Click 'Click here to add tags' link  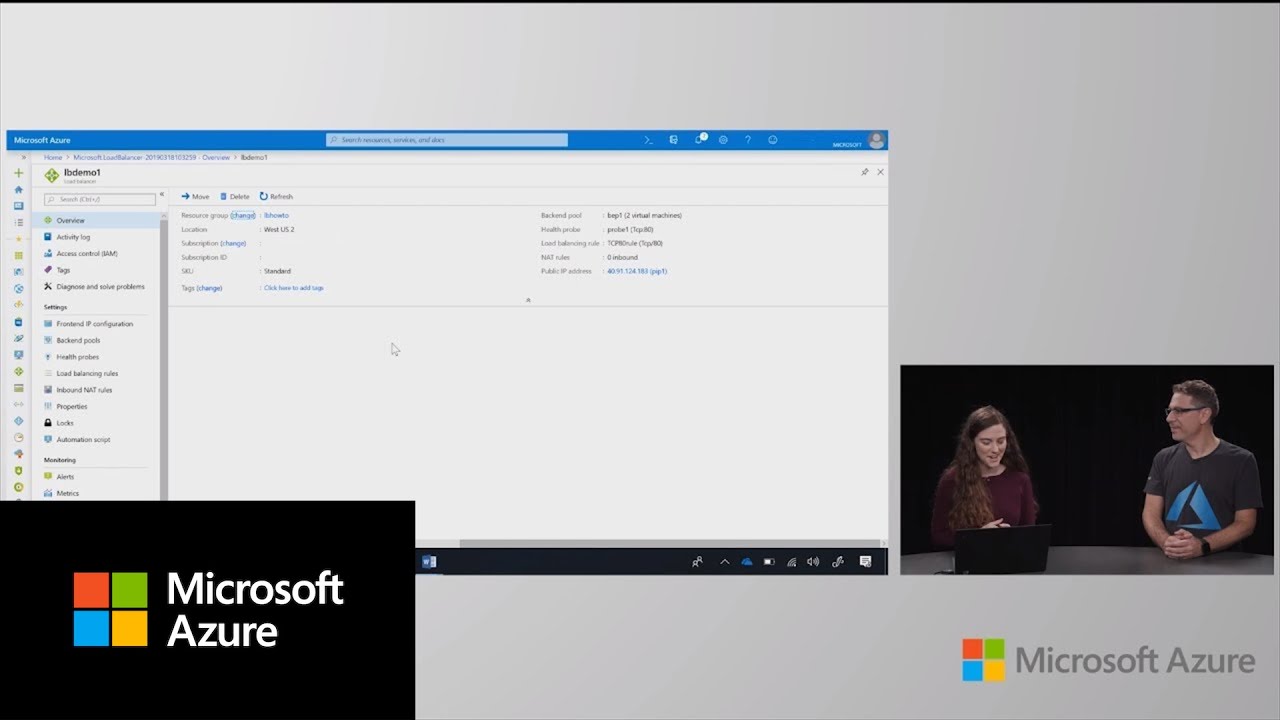click(x=294, y=288)
